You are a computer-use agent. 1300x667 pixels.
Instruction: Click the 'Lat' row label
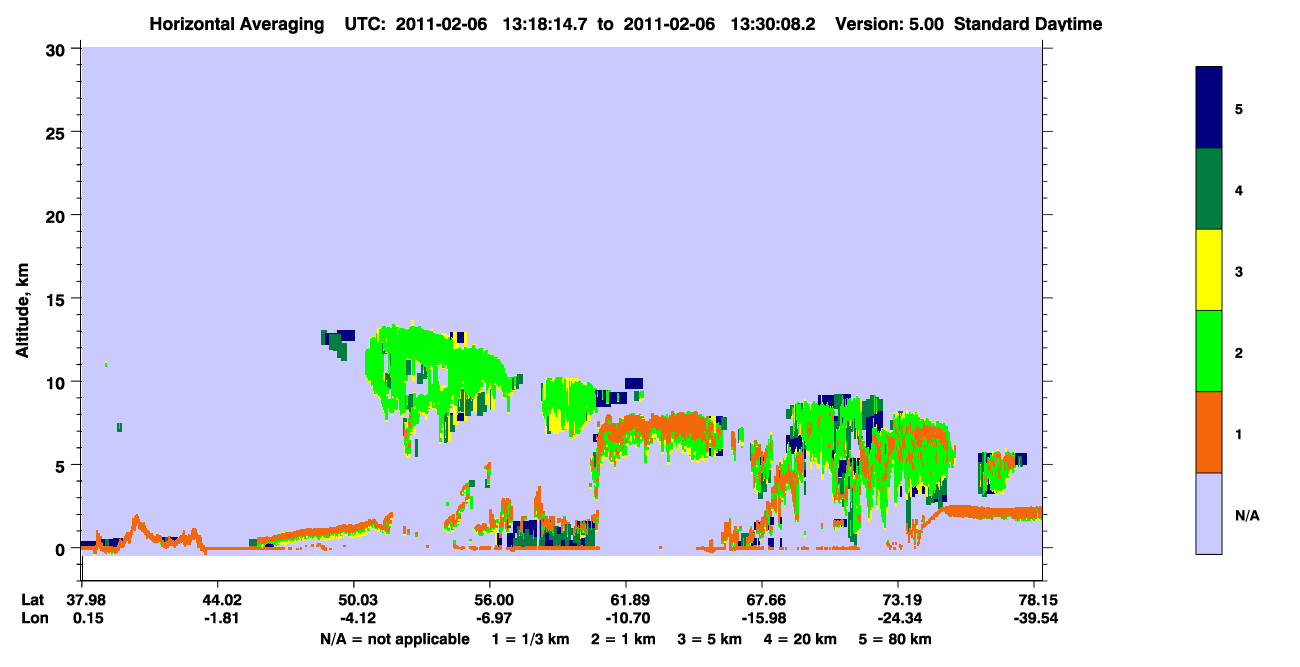[x=33, y=600]
